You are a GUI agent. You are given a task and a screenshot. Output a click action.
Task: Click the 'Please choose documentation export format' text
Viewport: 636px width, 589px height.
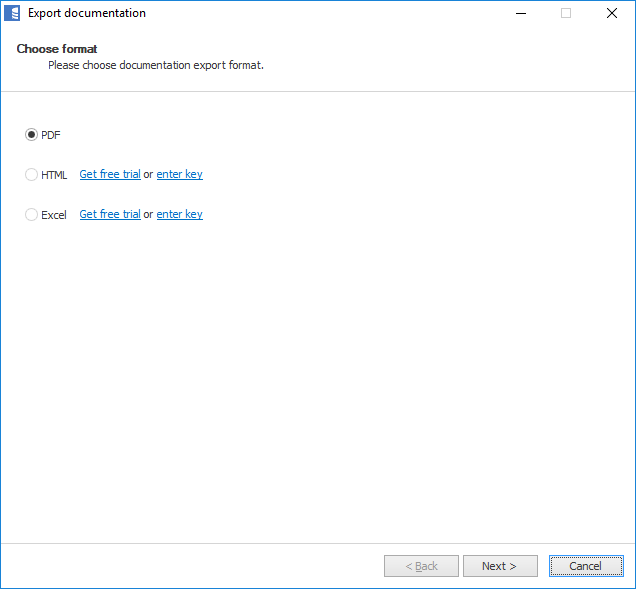(x=156, y=66)
